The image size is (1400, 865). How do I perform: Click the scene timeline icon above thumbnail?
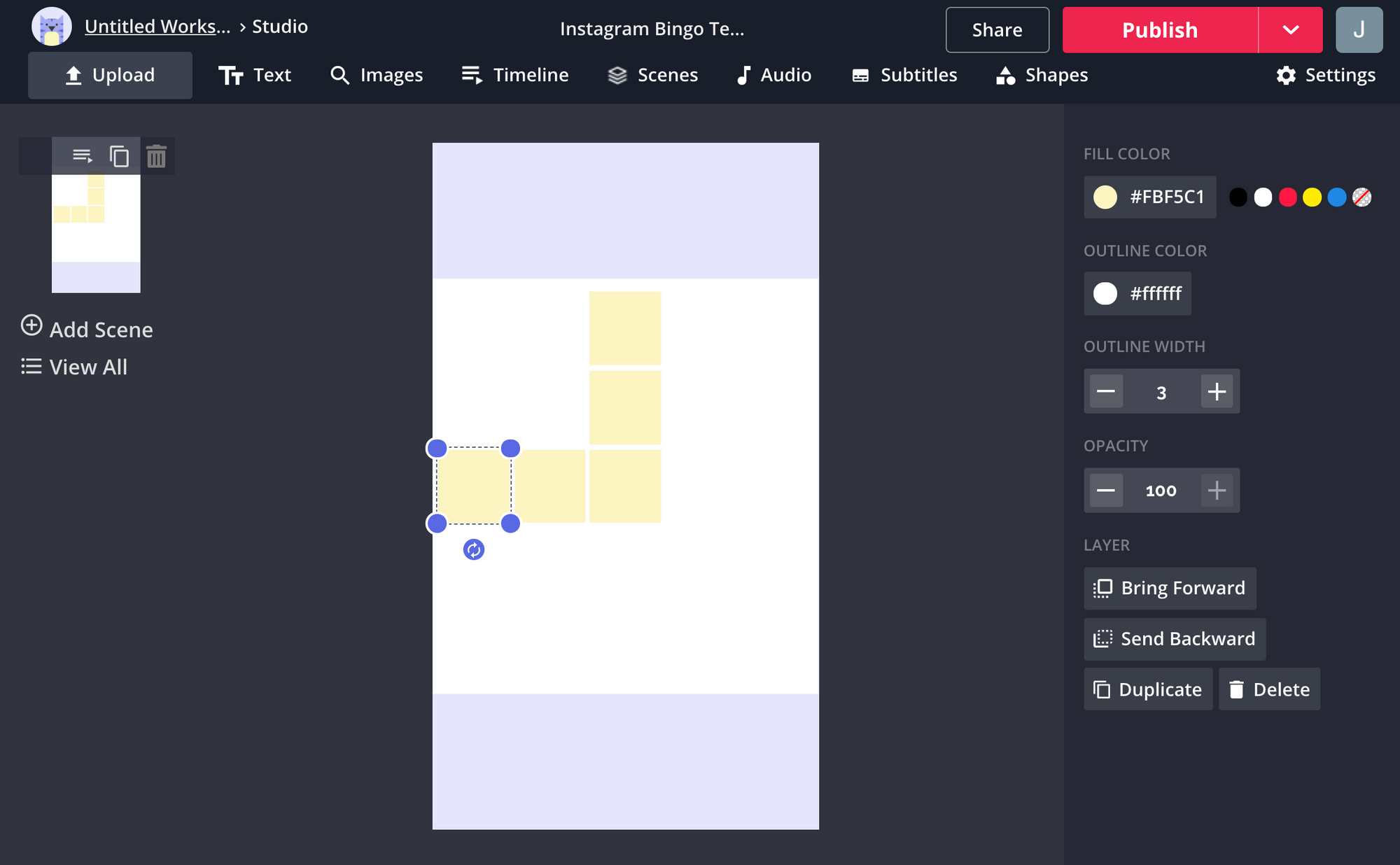83,156
